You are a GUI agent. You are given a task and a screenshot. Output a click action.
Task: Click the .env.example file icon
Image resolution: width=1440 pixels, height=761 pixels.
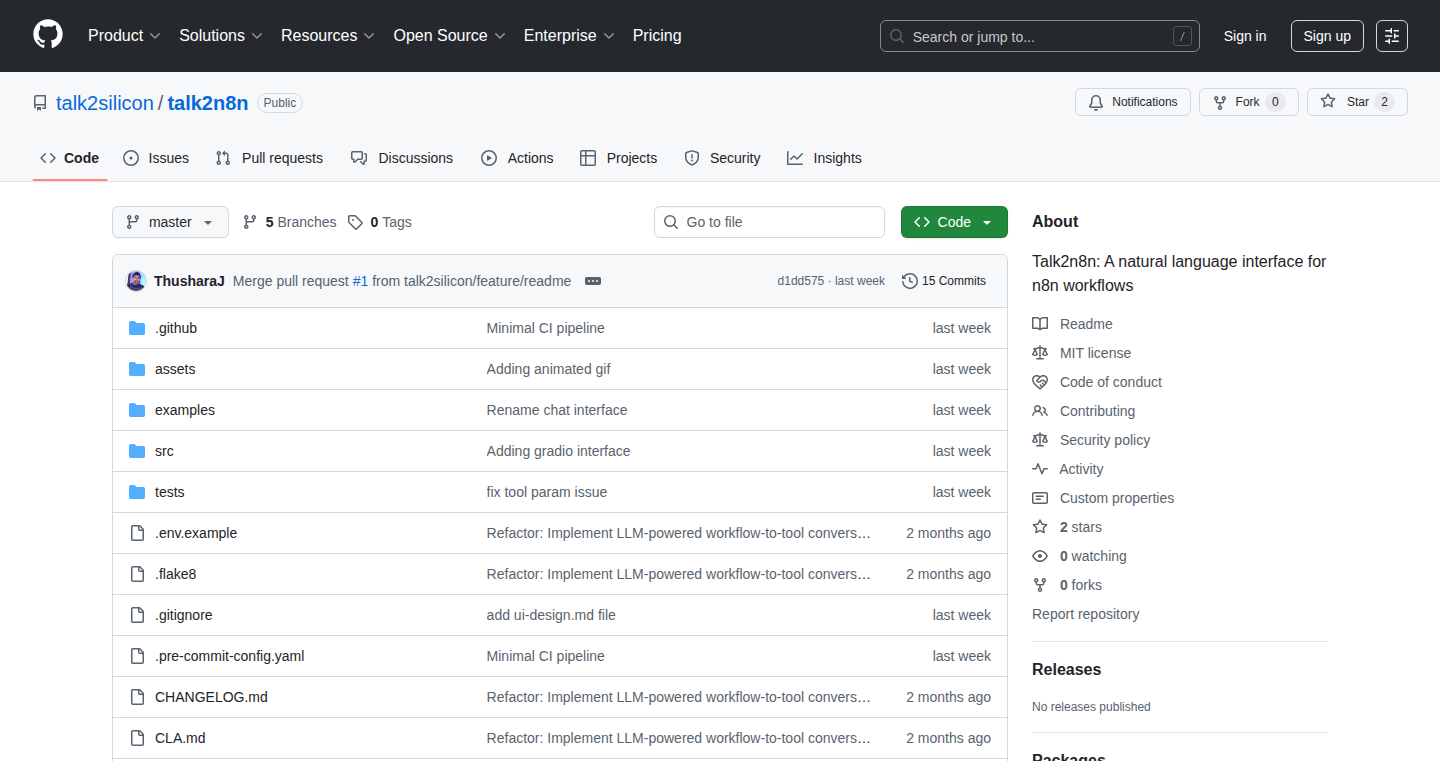[137, 533]
